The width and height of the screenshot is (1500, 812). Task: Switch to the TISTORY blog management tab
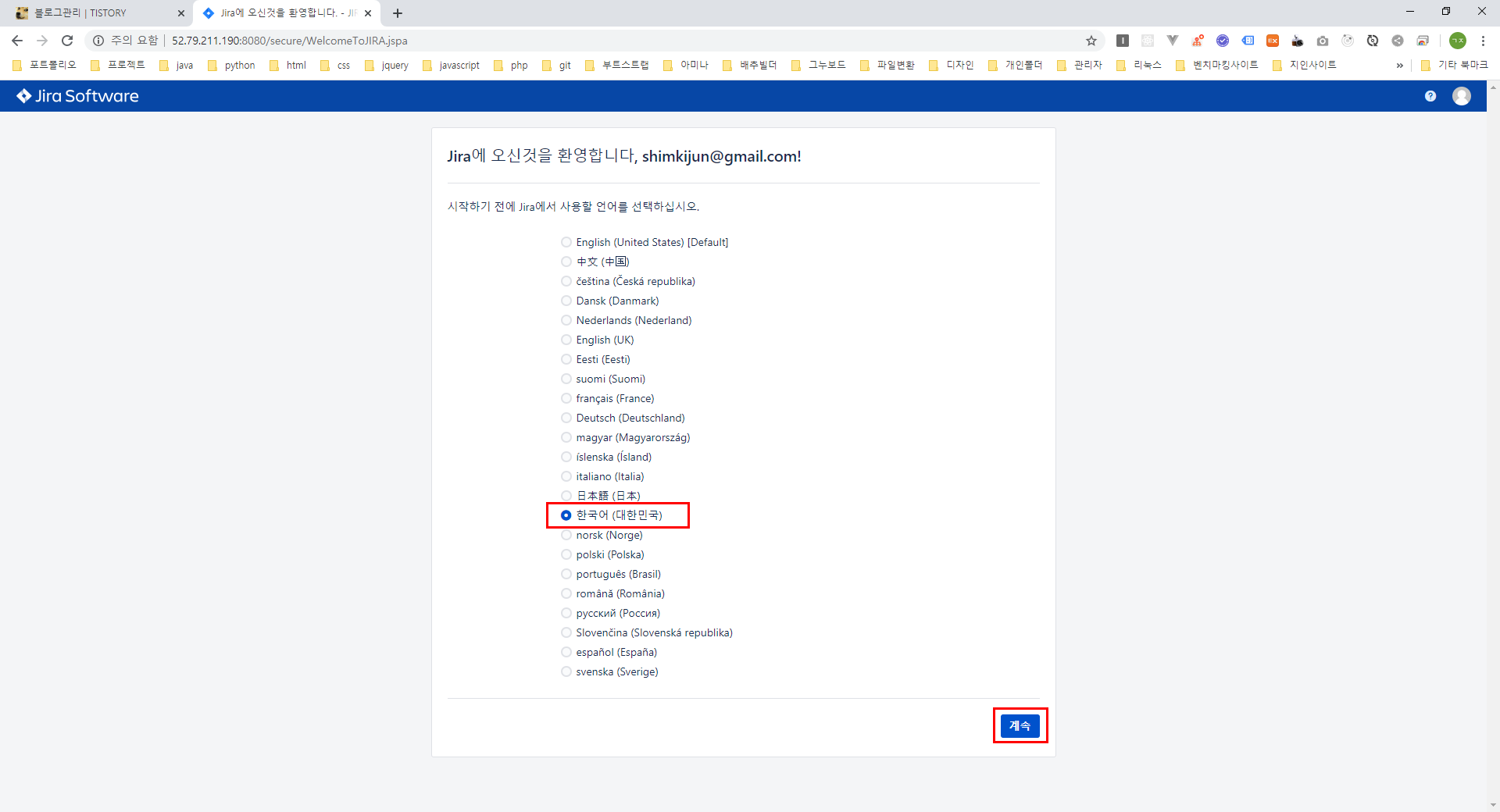pos(97,13)
